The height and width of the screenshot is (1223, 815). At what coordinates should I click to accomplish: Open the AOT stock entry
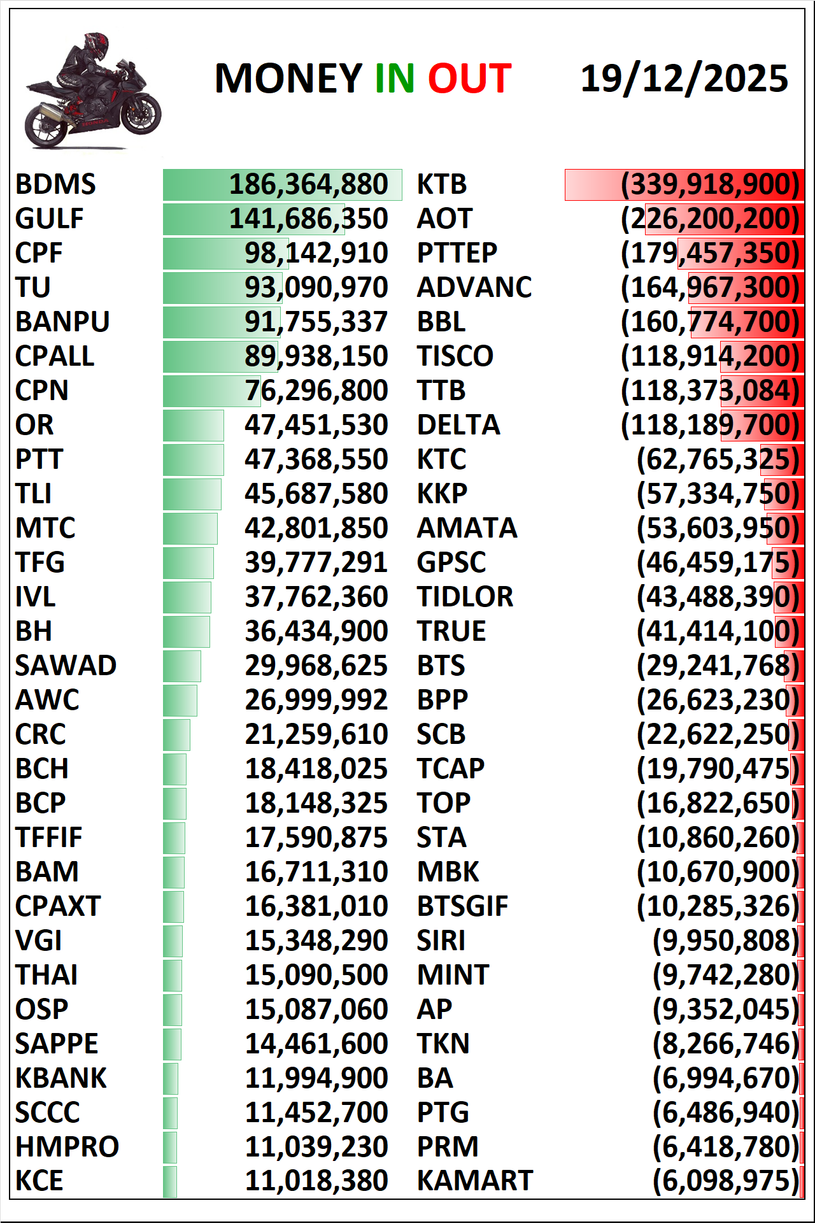pos(444,219)
